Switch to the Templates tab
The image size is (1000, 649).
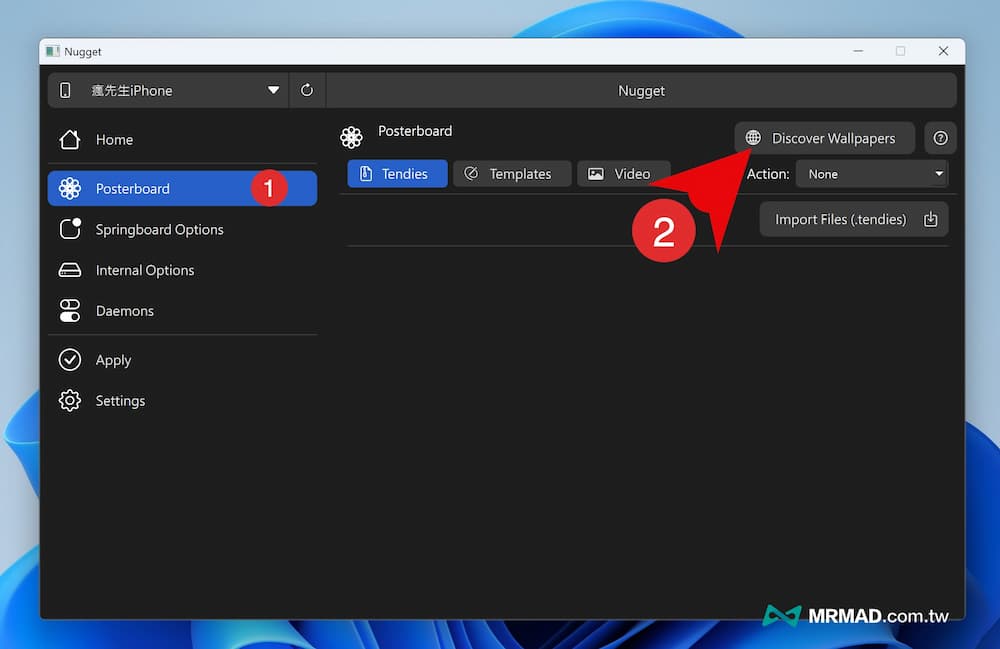coord(511,174)
